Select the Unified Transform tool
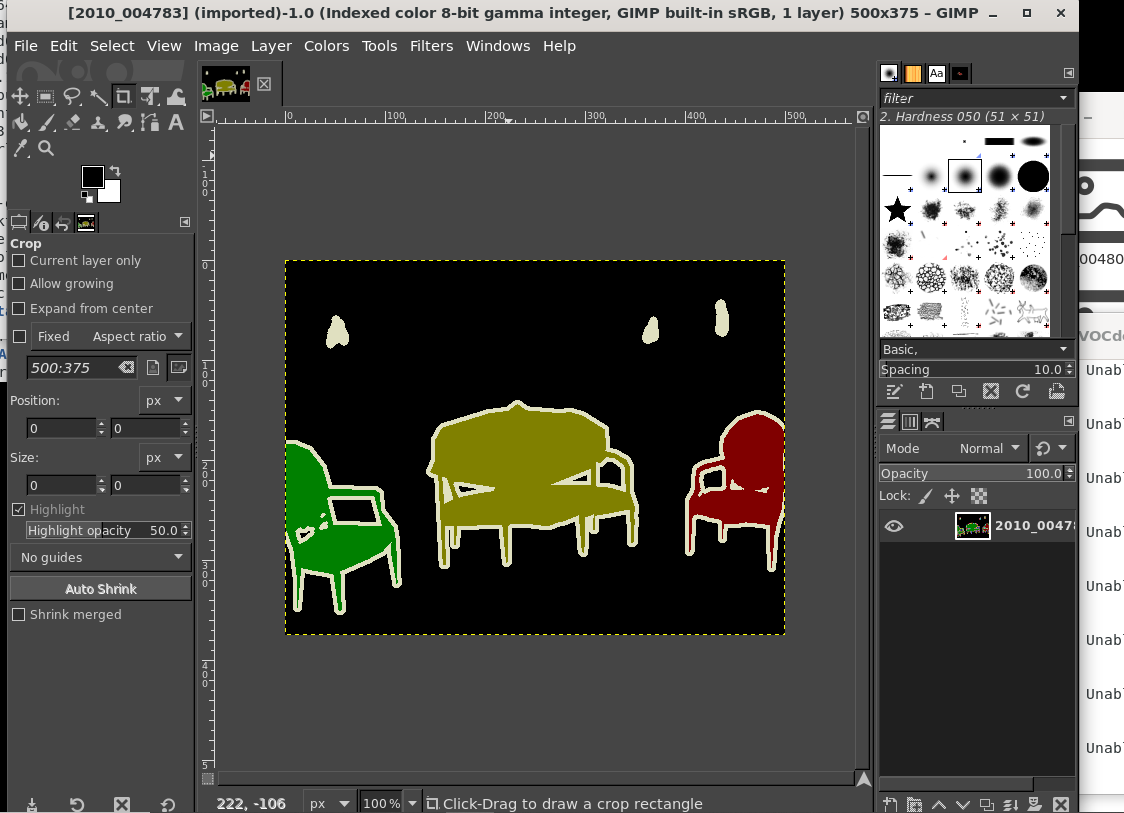 (150, 97)
